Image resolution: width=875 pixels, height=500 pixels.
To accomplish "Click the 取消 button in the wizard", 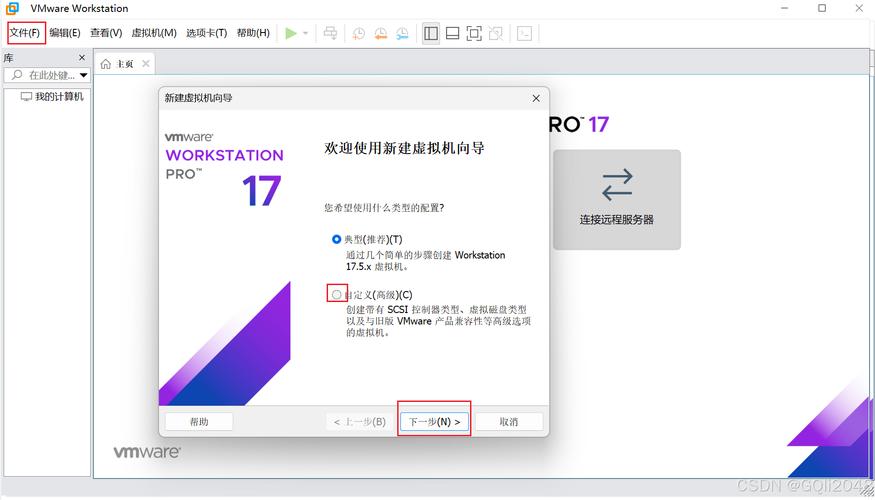I will (508, 421).
